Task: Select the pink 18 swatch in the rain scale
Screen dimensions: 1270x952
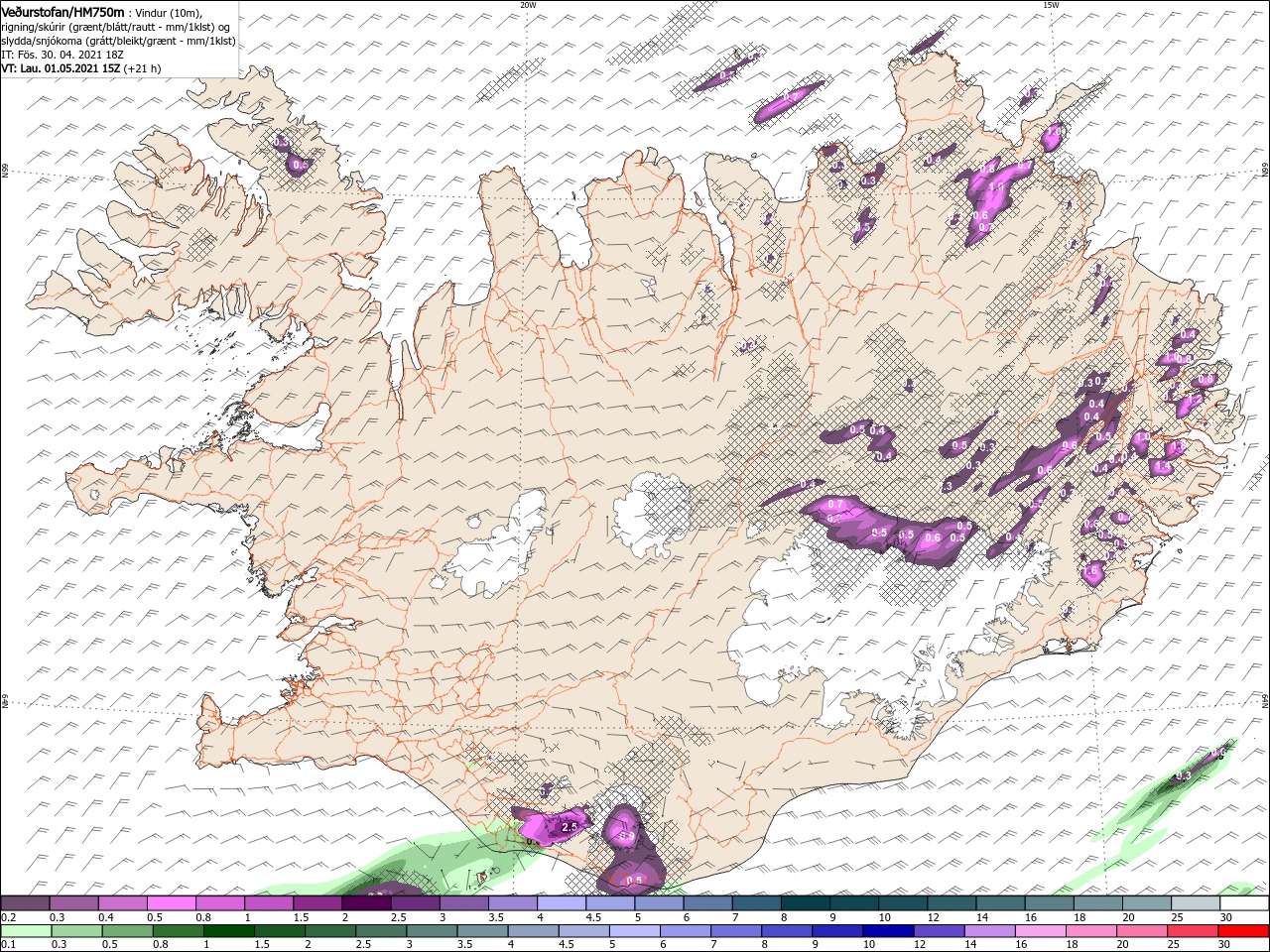Action: 1091,931
